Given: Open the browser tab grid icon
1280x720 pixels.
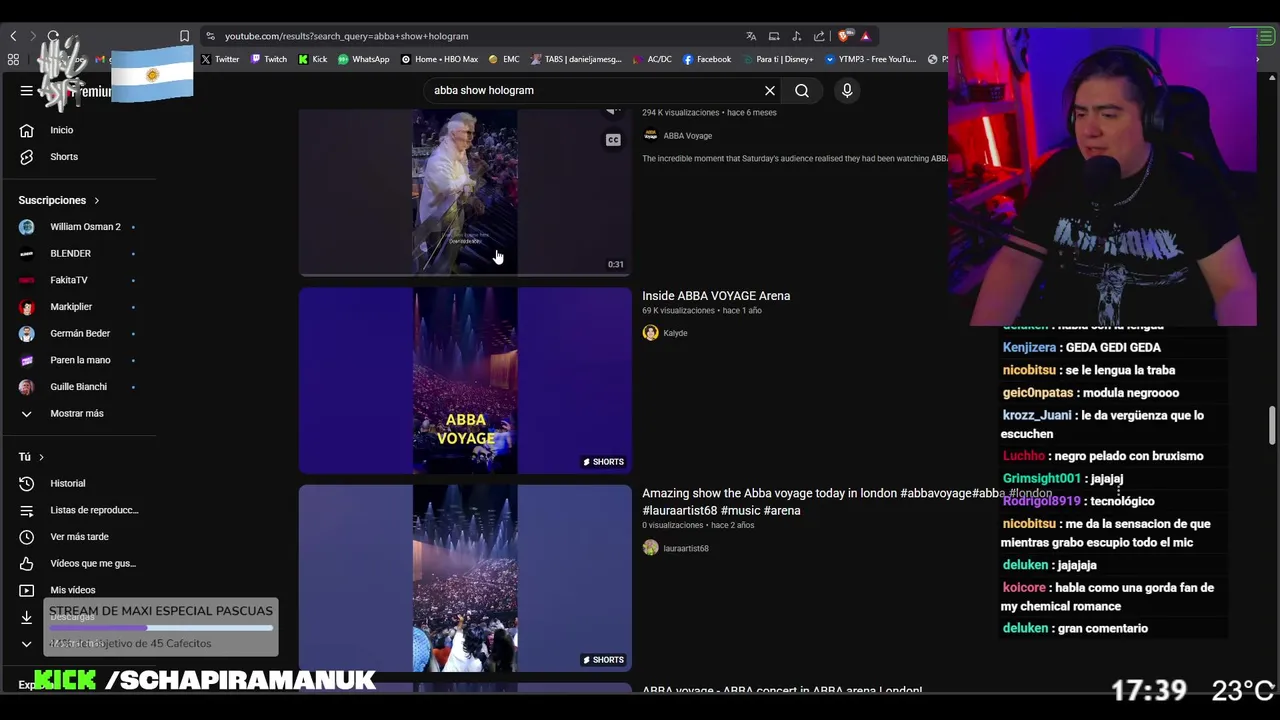Looking at the screenshot, I should (13, 59).
